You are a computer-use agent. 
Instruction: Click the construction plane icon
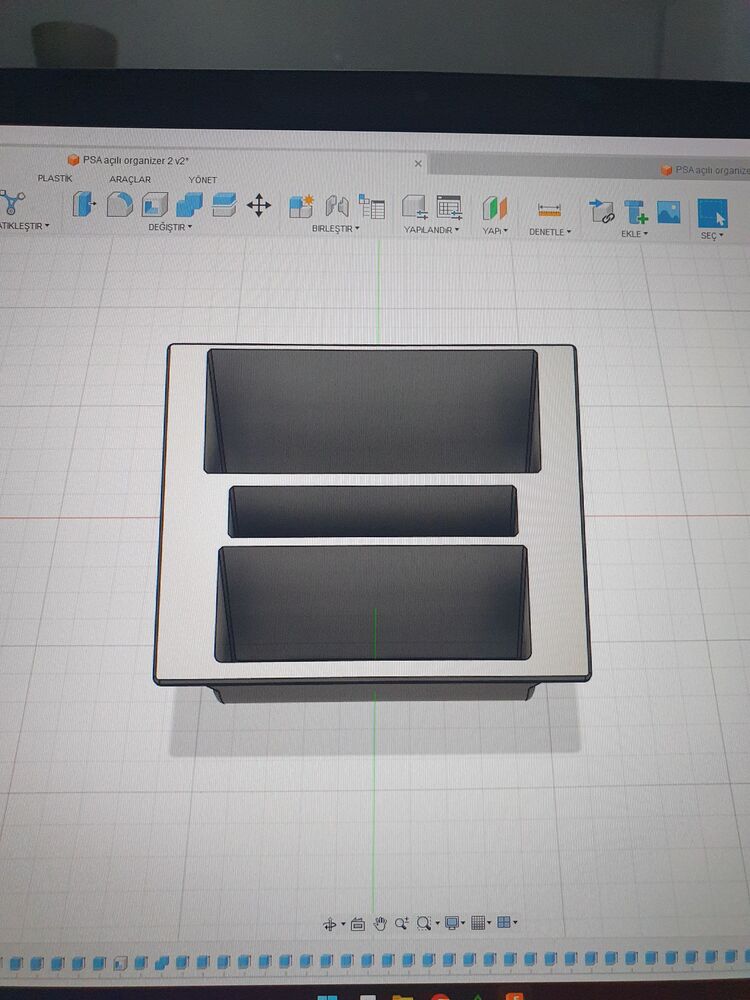click(x=494, y=208)
